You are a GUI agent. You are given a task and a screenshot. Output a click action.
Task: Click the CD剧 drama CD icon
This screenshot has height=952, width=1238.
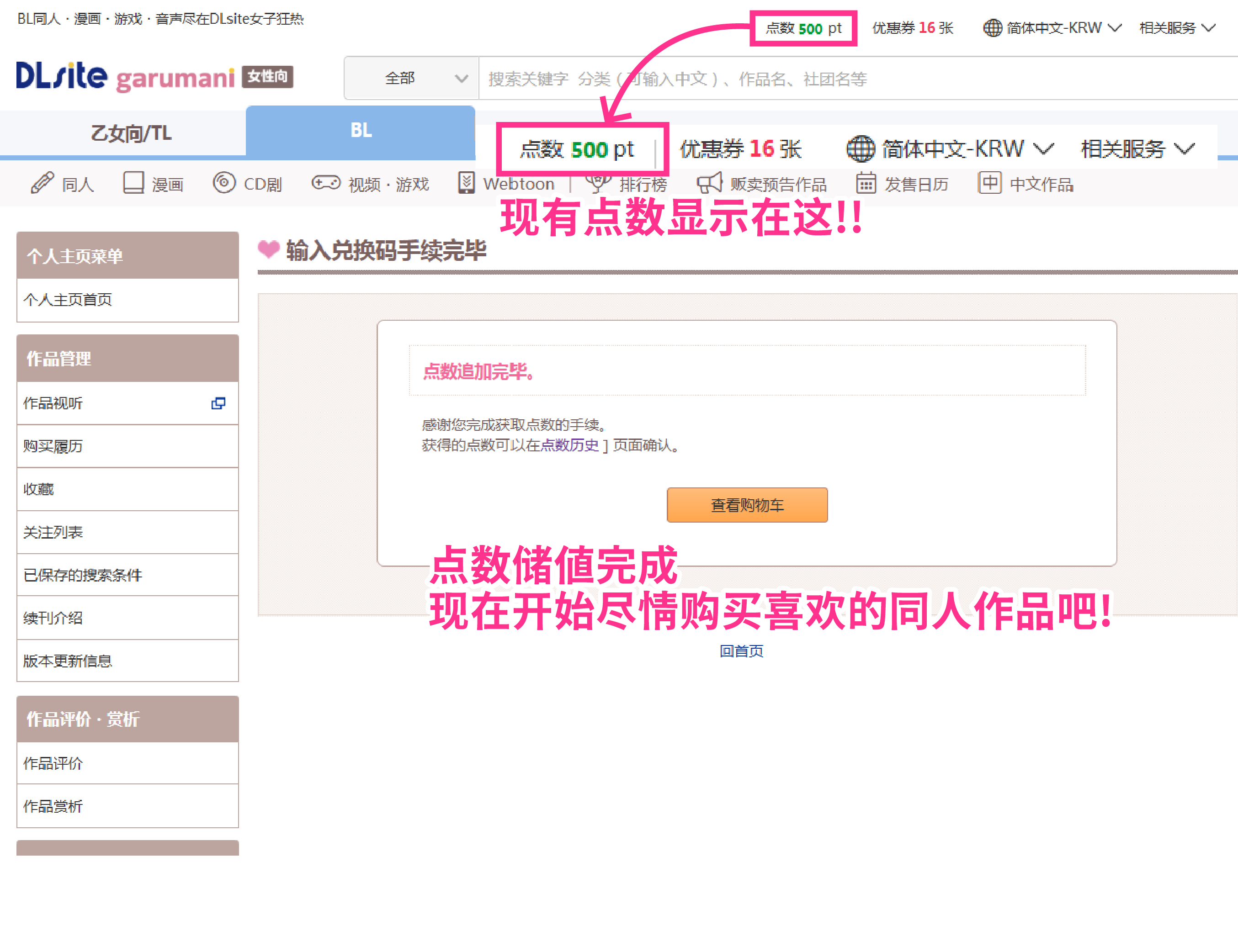(x=224, y=183)
